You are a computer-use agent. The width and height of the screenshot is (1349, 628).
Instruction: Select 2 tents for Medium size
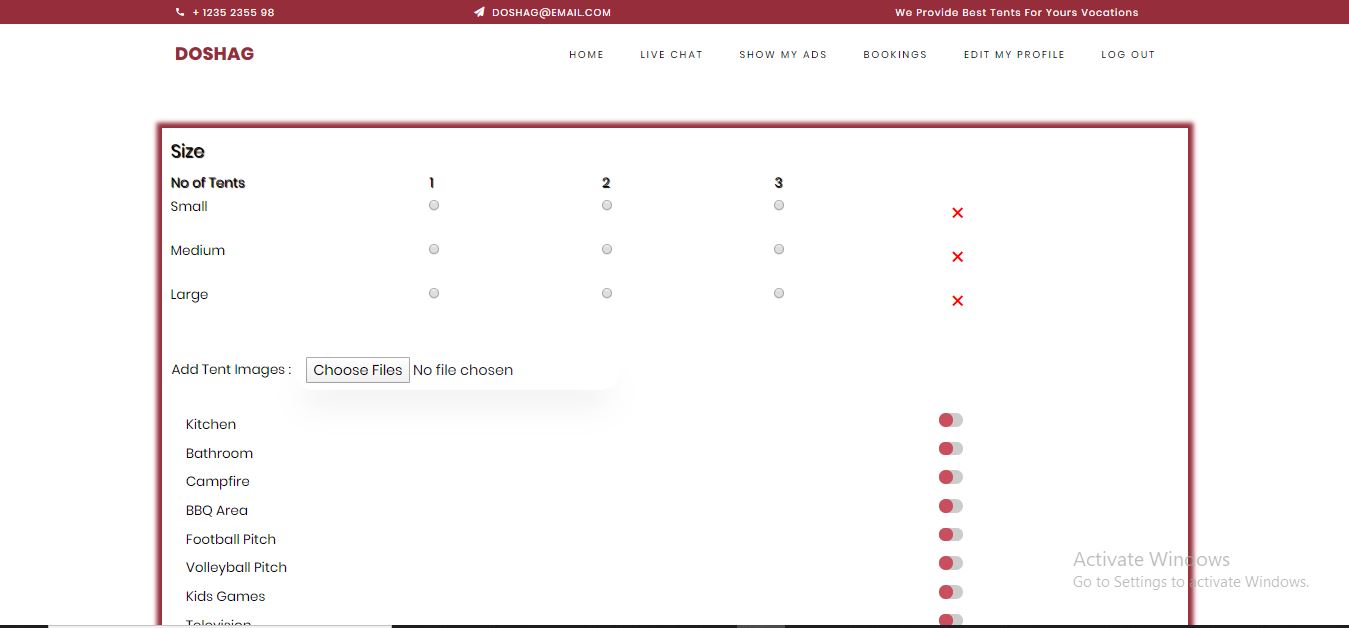pyautogui.click(x=607, y=249)
